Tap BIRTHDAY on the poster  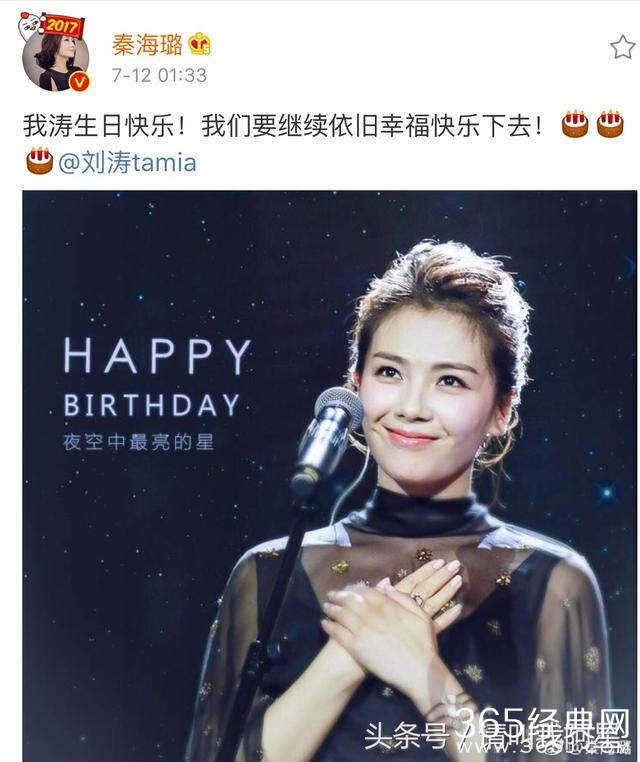152,405
